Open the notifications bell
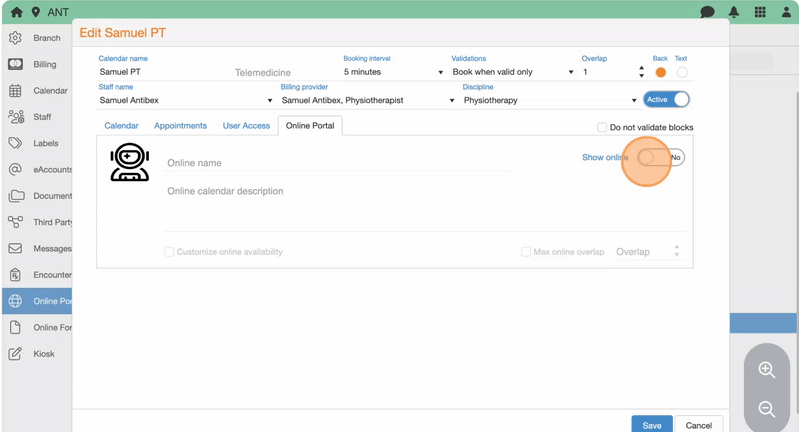 pyautogui.click(x=734, y=12)
